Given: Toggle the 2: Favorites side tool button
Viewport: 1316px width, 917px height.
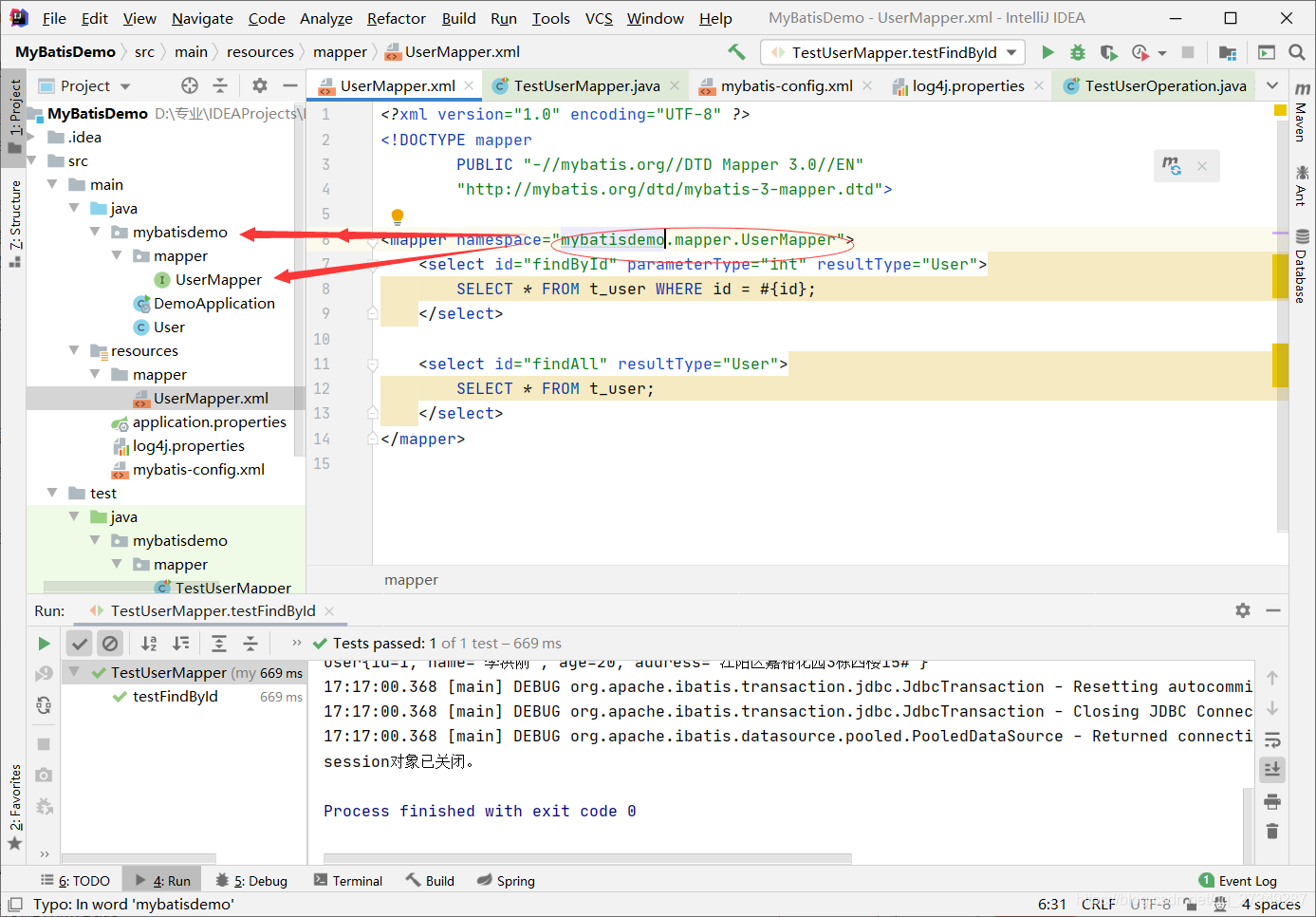Looking at the screenshot, I should (x=14, y=806).
